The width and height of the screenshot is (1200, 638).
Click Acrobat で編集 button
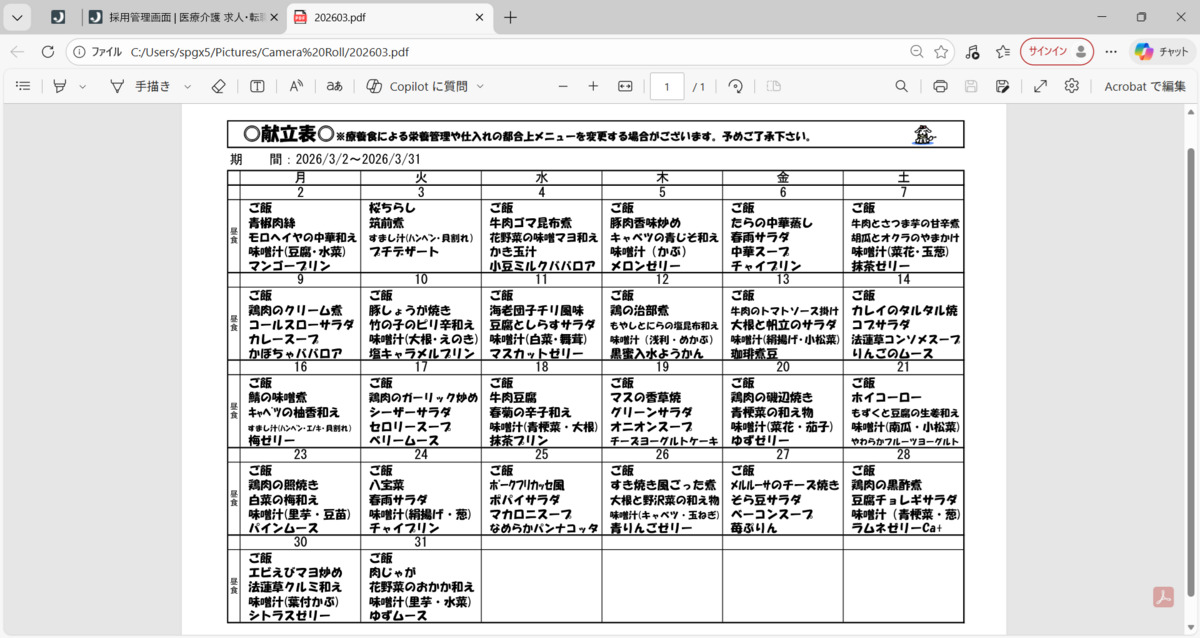[x=1144, y=87]
